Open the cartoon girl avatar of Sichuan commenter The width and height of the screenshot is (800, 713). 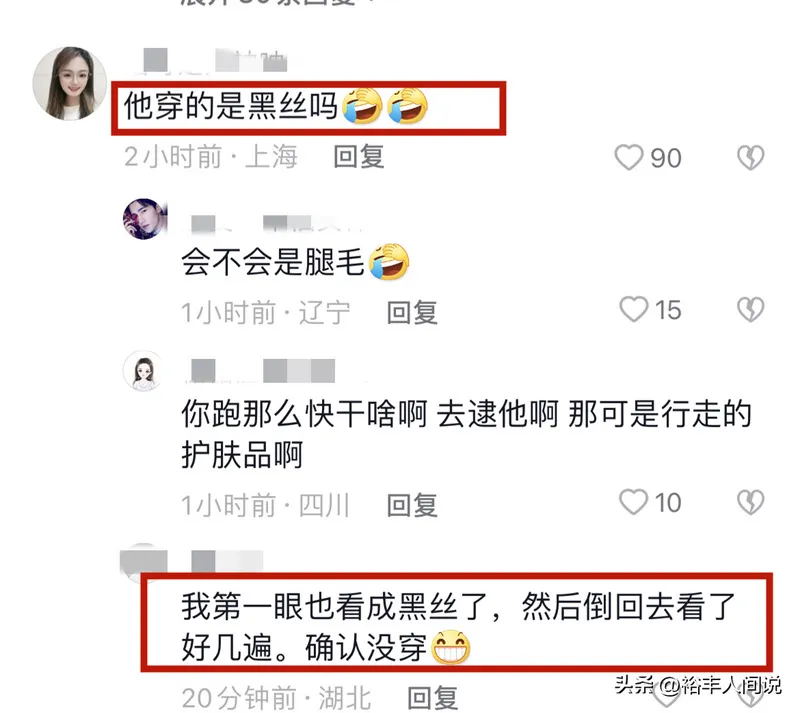coord(144,371)
